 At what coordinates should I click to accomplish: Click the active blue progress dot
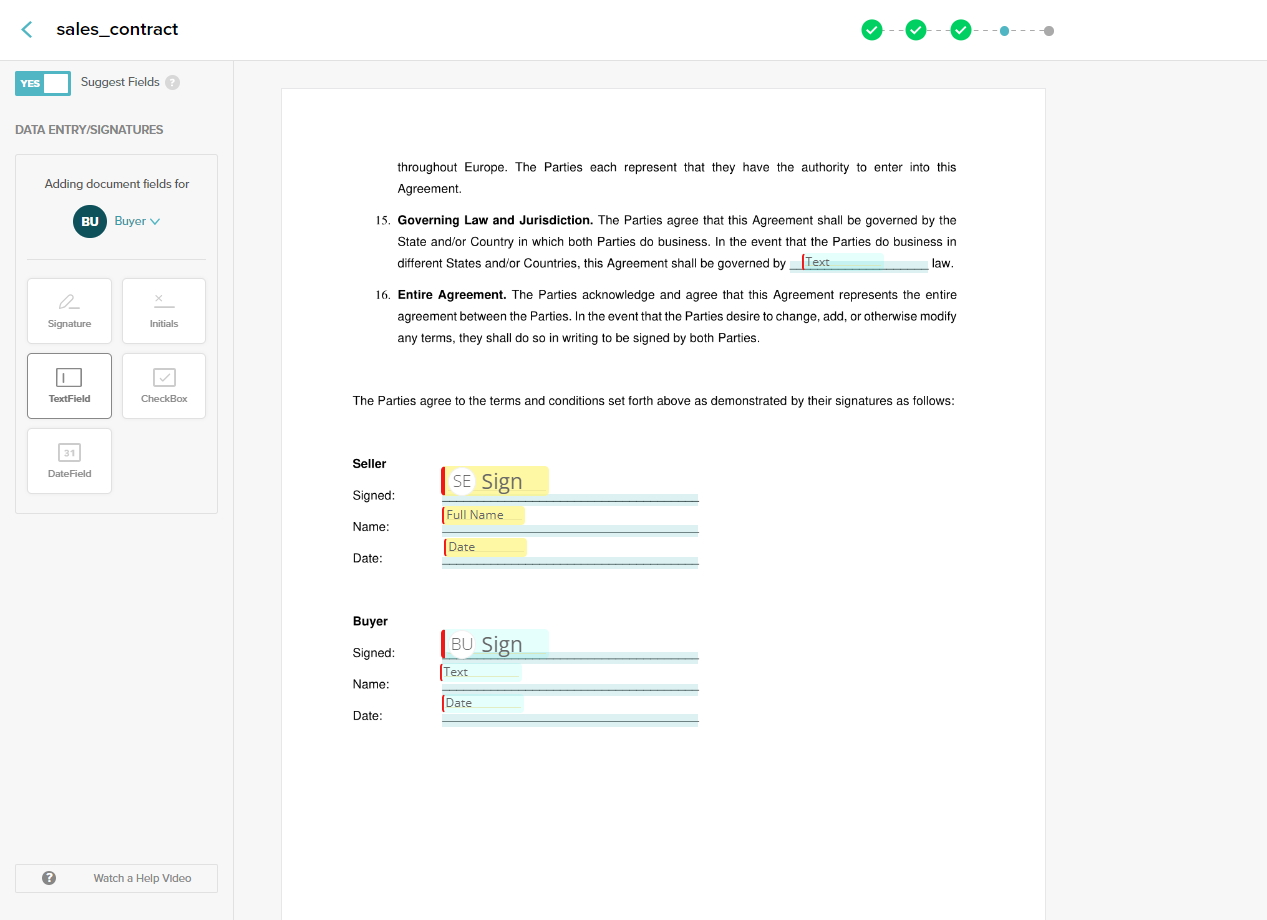coord(1004,30)
